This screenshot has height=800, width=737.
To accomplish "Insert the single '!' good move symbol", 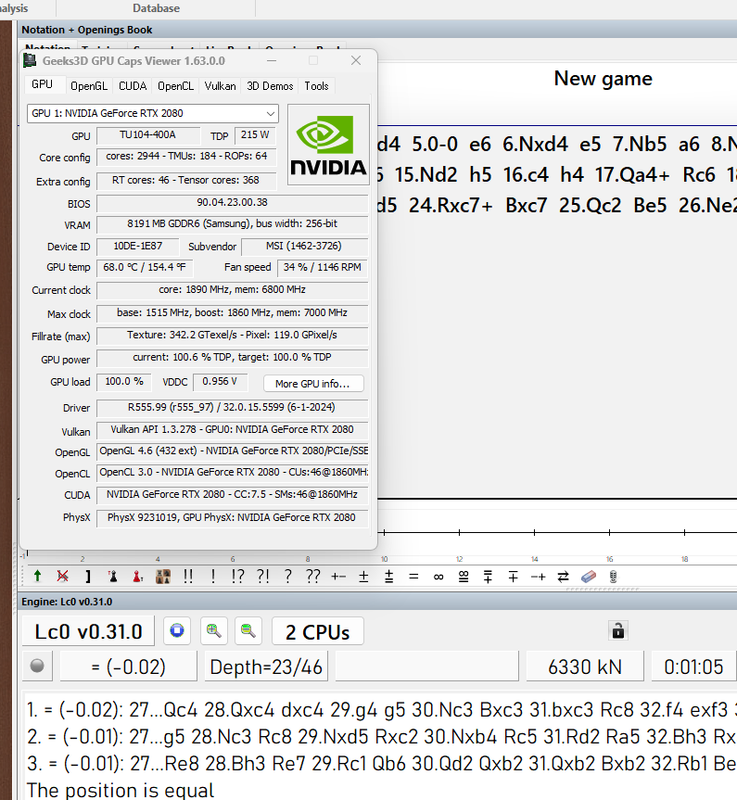I will (213, 577).
